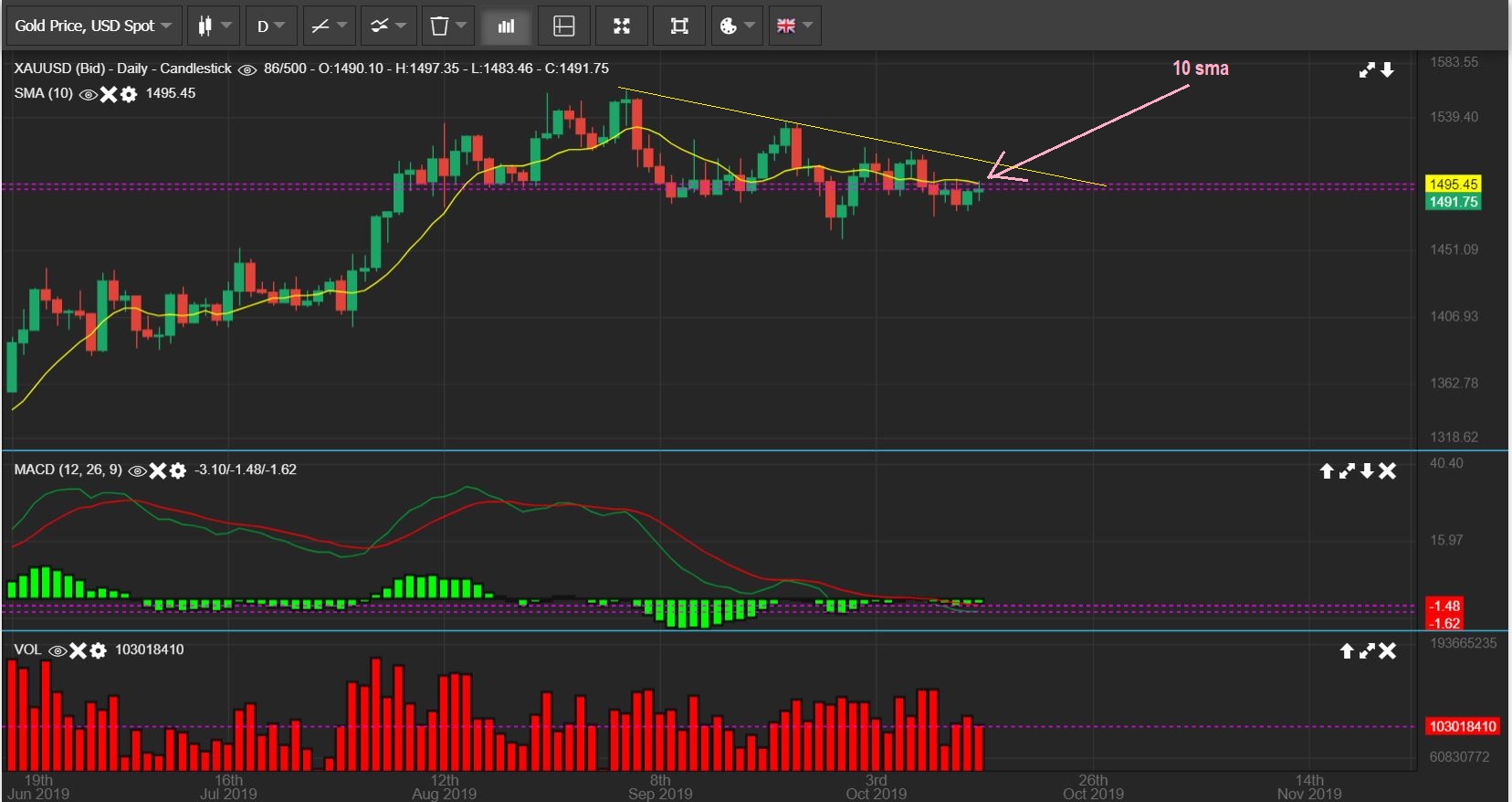
Task: Remove the MACD indicator with its X
Action: pyautogui.click(x=158, y=470)
